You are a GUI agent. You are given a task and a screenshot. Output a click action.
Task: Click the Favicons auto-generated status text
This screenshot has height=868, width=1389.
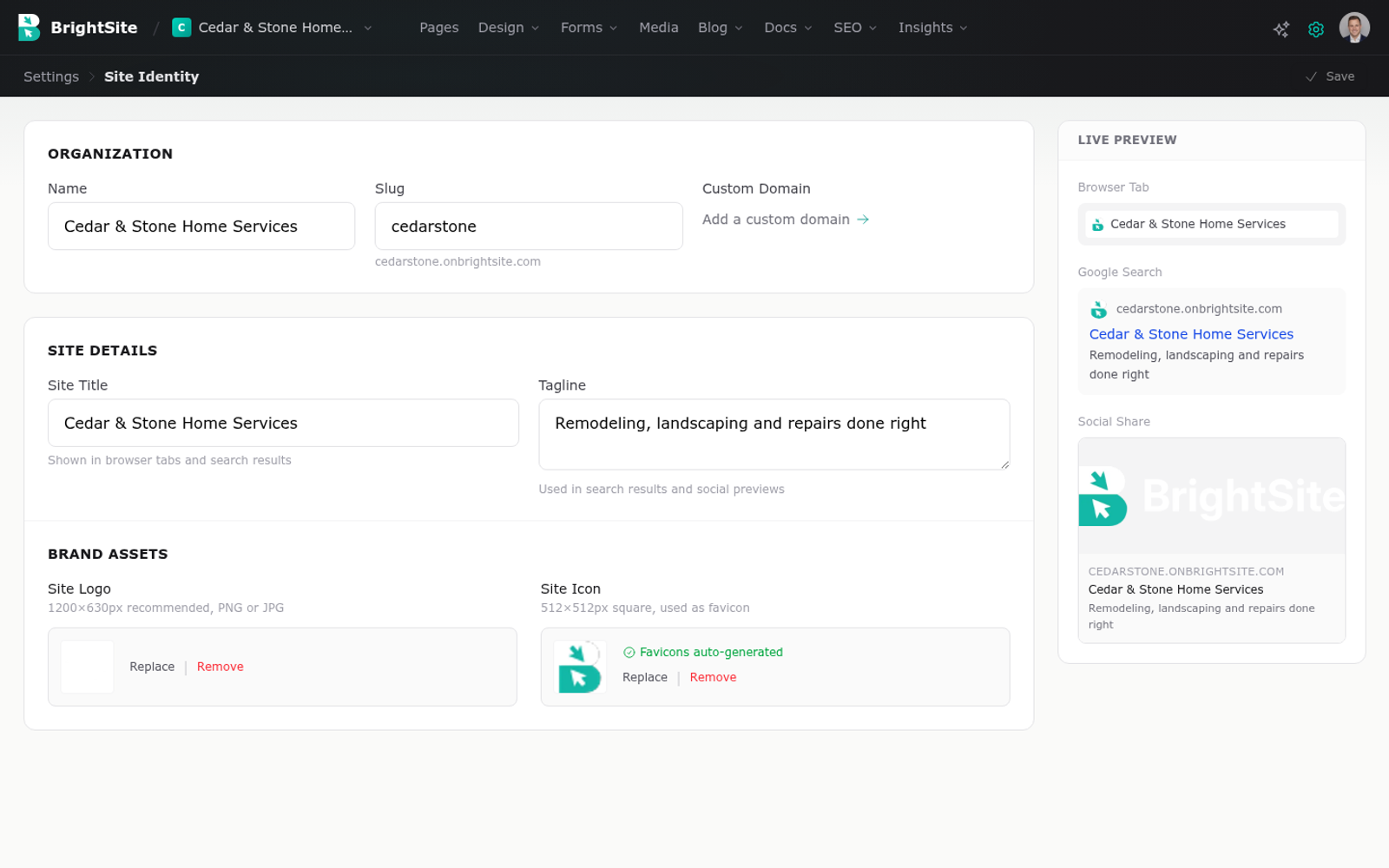[711, 653]
